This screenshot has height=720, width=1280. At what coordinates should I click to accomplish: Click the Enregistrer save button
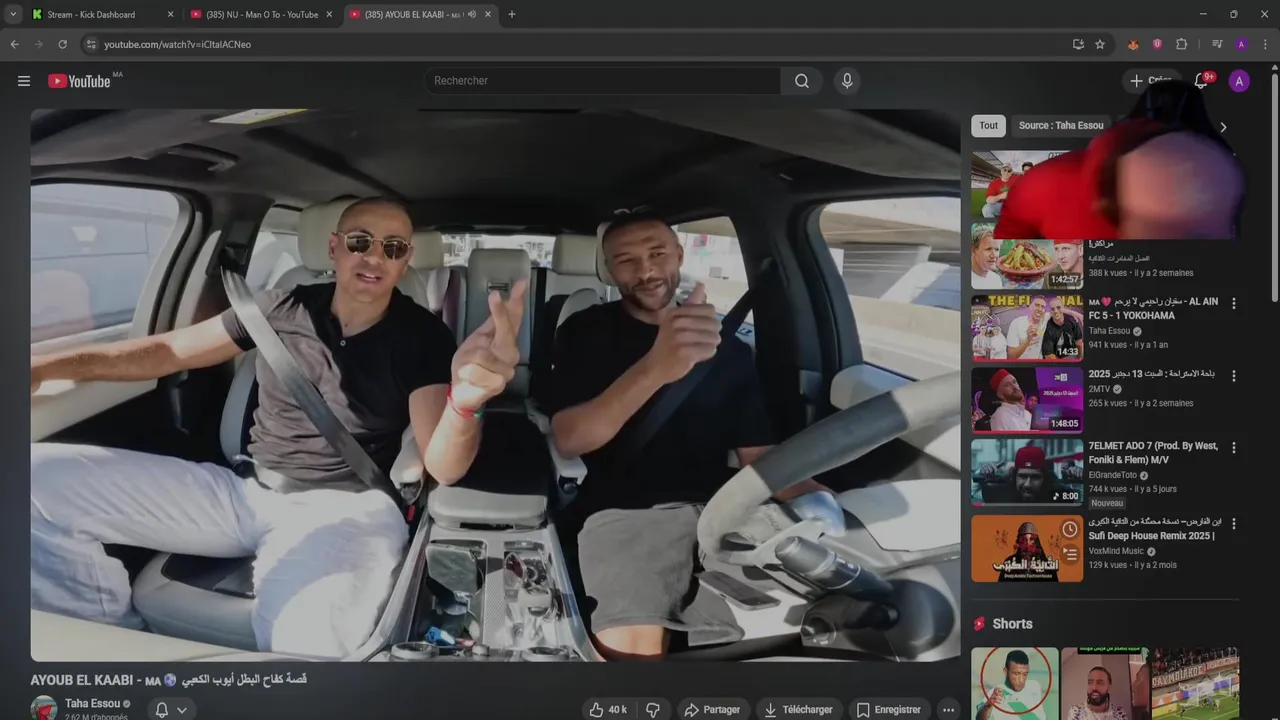click(889, 710)
